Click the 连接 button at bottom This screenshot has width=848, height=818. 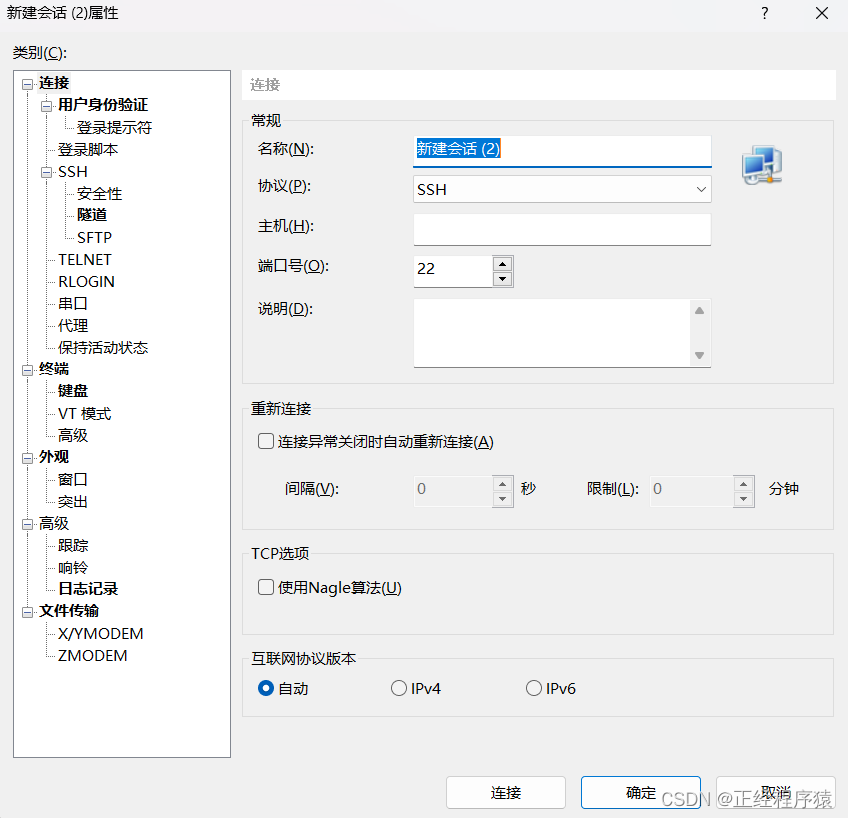pos(506,793)
